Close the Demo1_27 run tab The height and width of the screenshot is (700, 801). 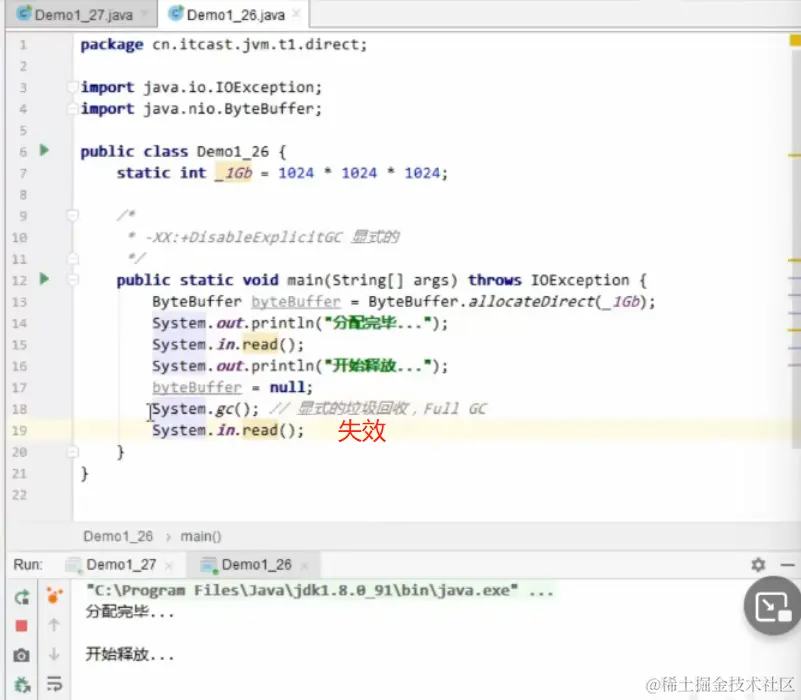[x=169, y=566]
